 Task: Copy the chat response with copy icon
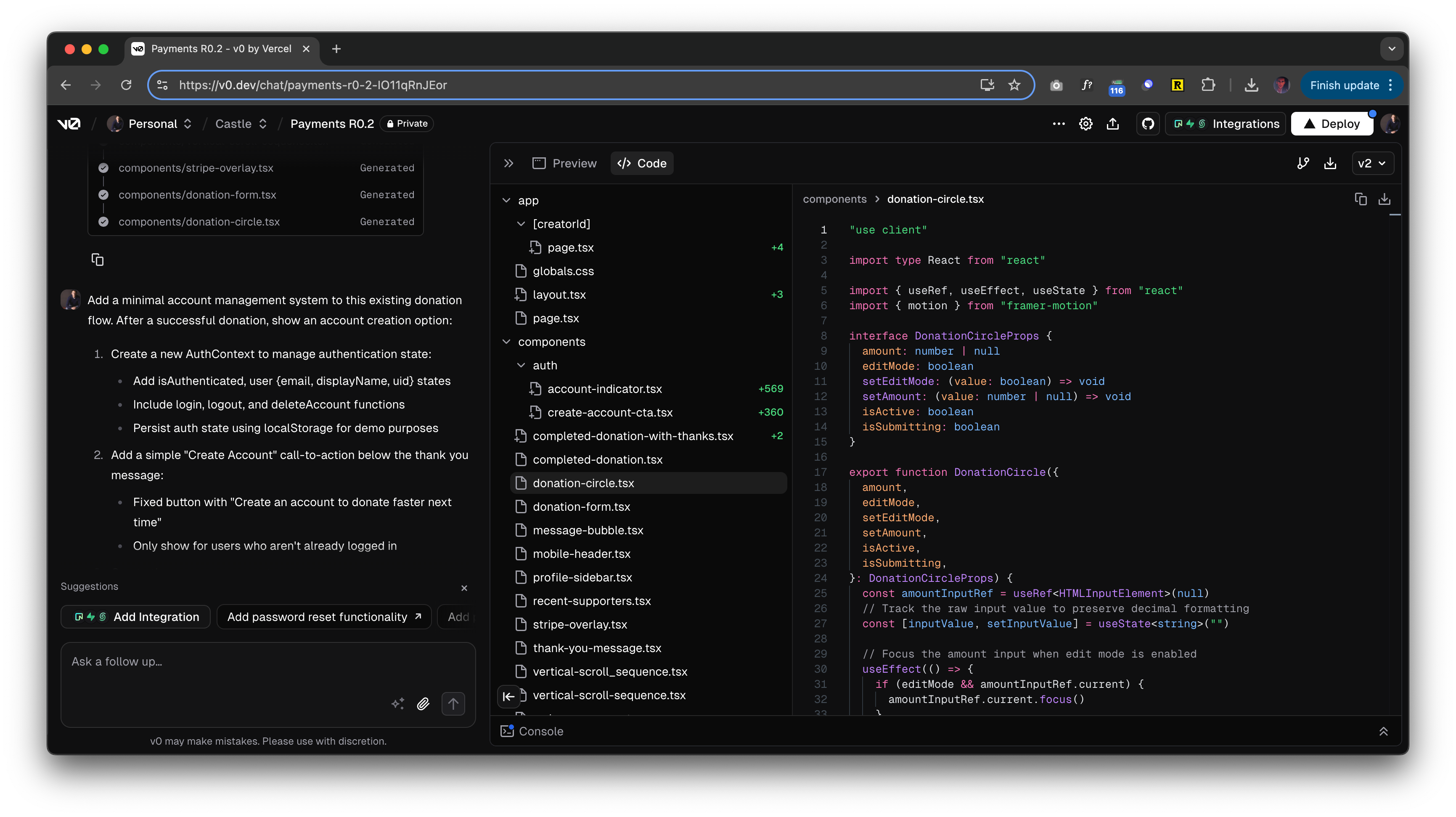(x=97, y=260)
